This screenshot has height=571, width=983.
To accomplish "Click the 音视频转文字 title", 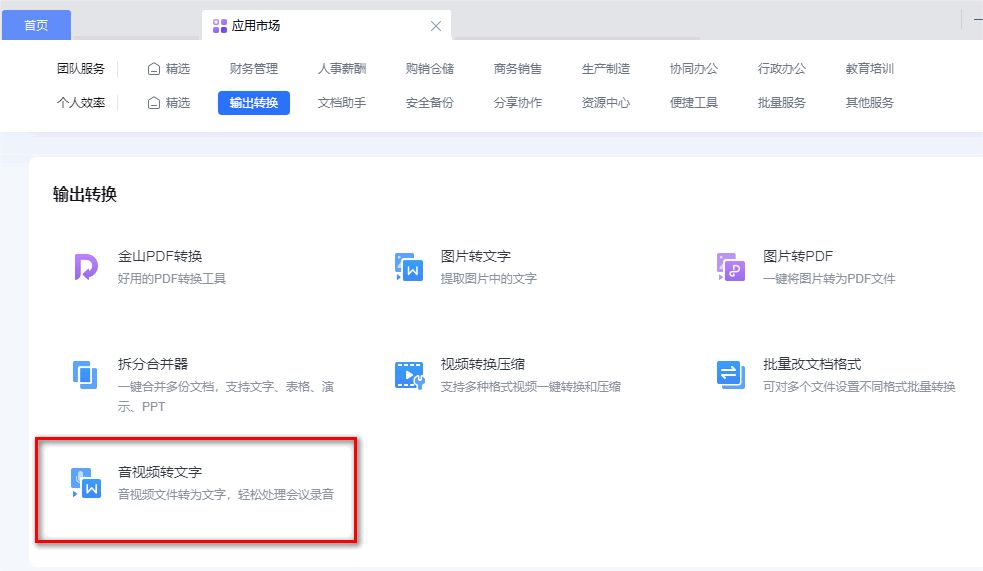I will click(x=160, y=472).
